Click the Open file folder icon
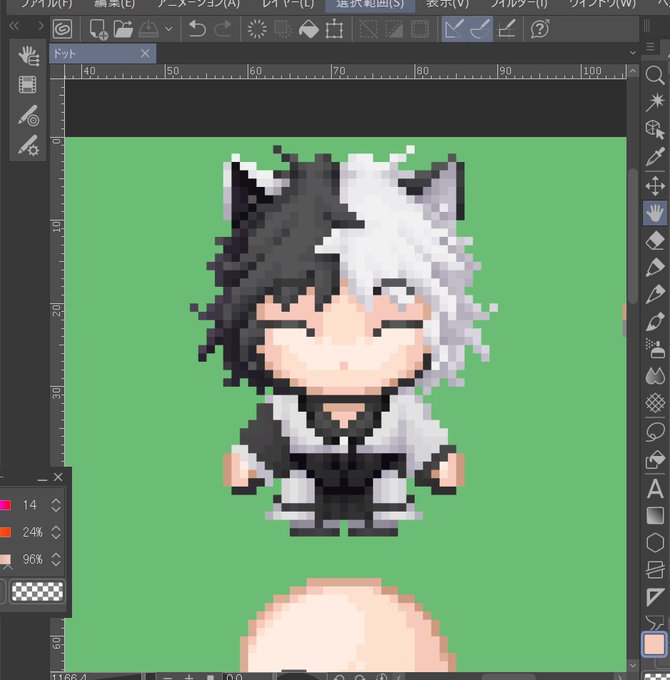 point(123,29)
